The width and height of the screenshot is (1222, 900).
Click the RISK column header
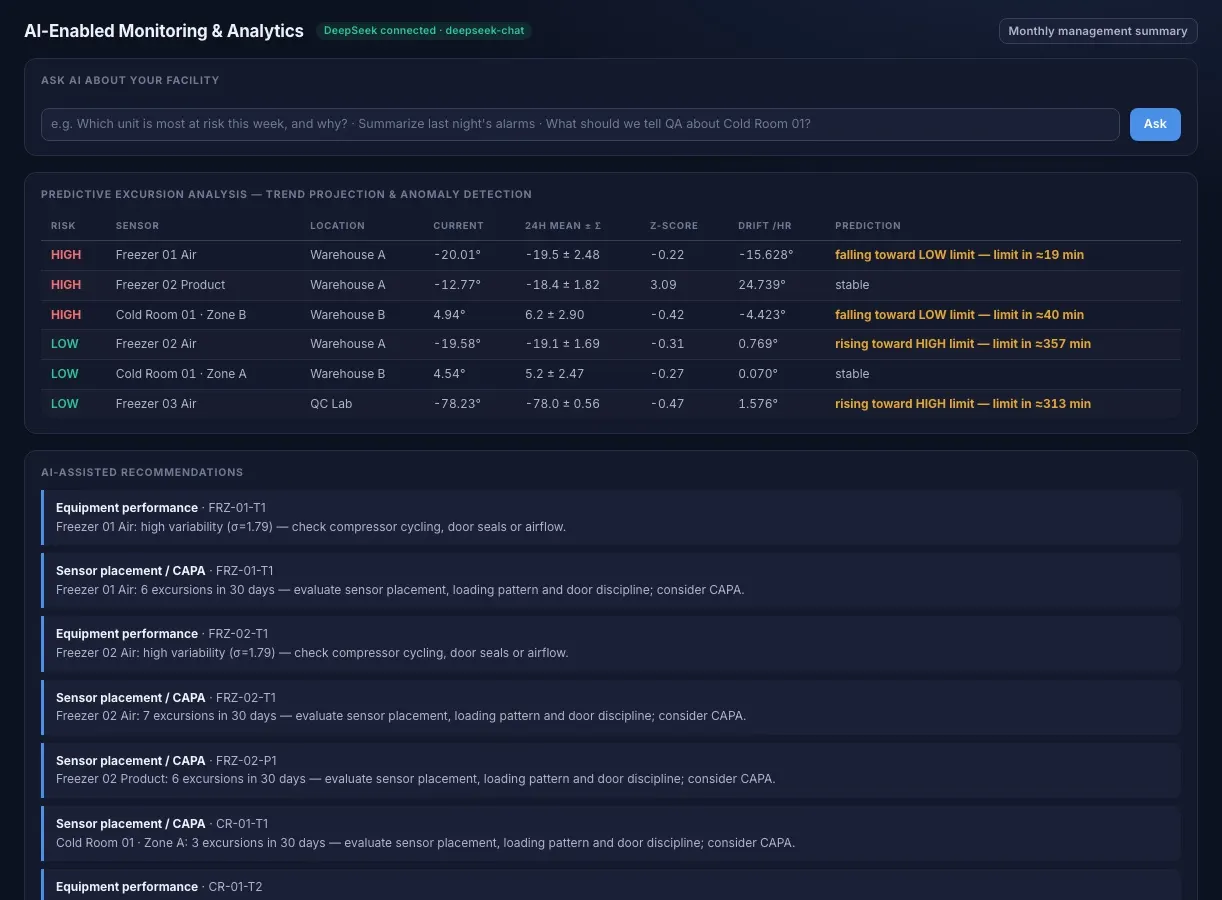(x=63, y=226)
